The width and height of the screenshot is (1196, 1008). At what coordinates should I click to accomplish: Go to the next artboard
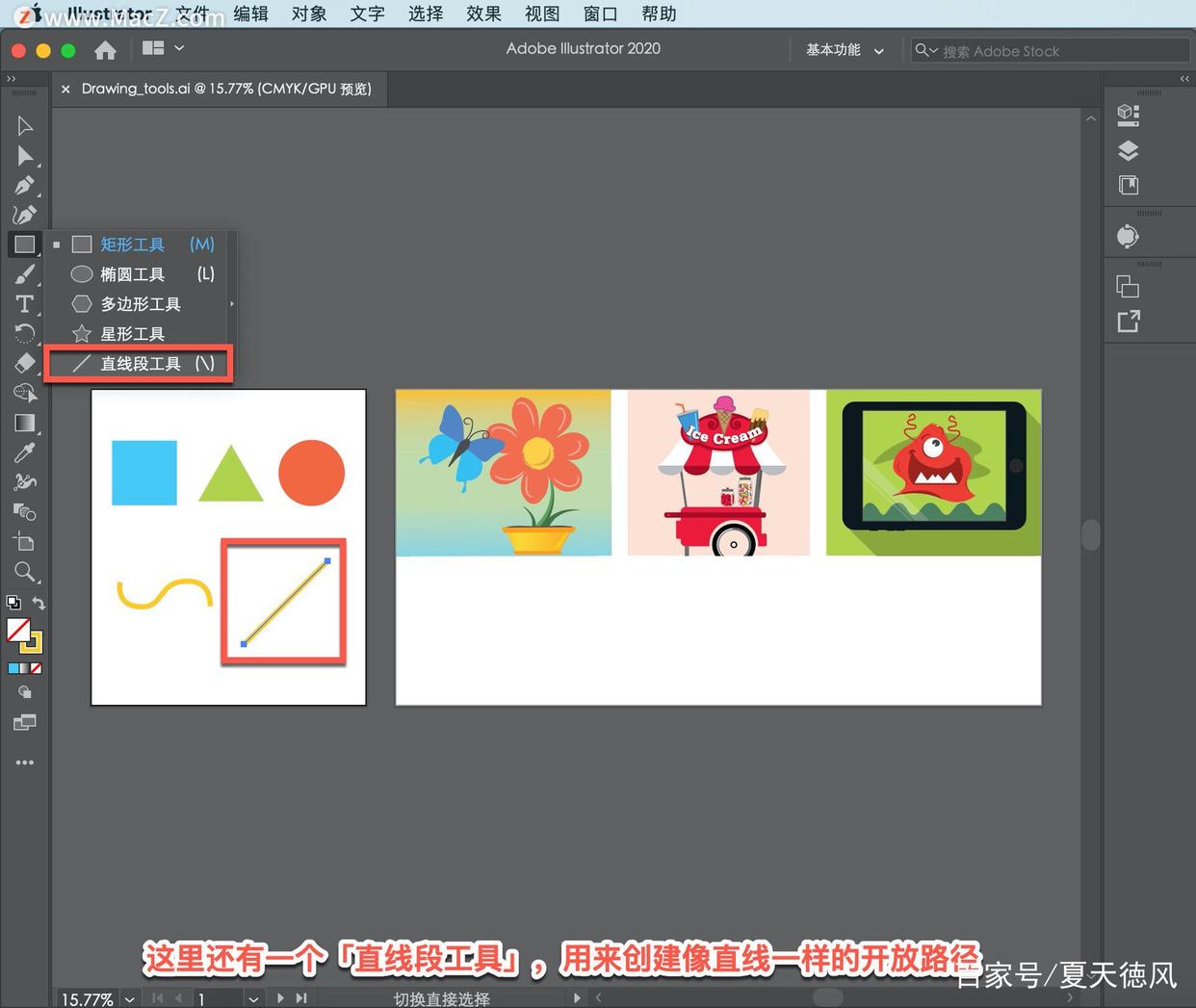(x=280, y=998)
